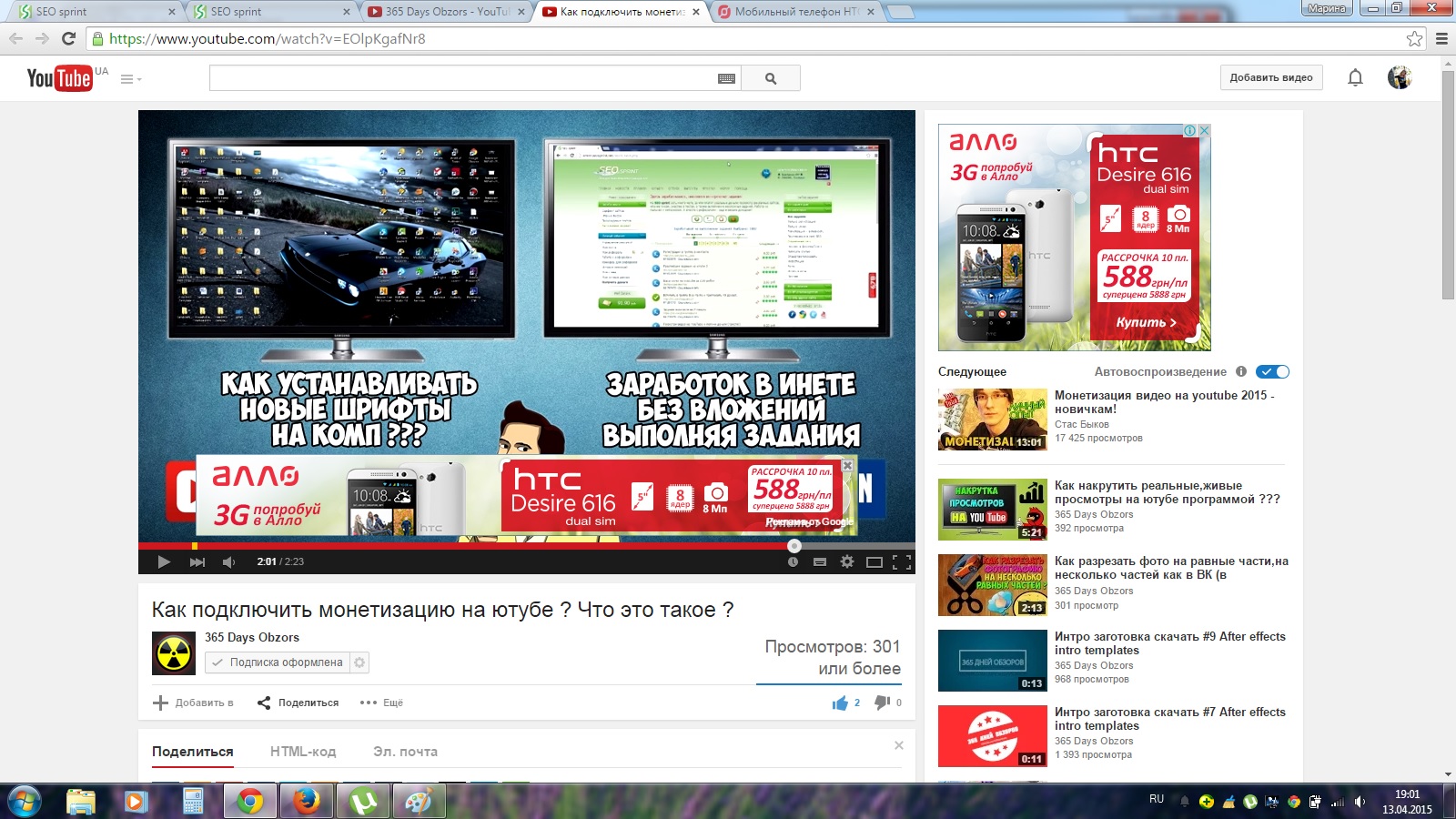Switch to the Эл. почта tab
Viewport: 1456px width, 819px height.
405,752
